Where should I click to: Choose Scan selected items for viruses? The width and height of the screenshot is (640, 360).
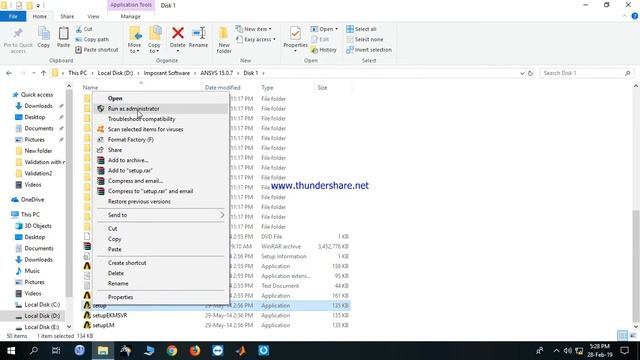[x=161, y=129]
